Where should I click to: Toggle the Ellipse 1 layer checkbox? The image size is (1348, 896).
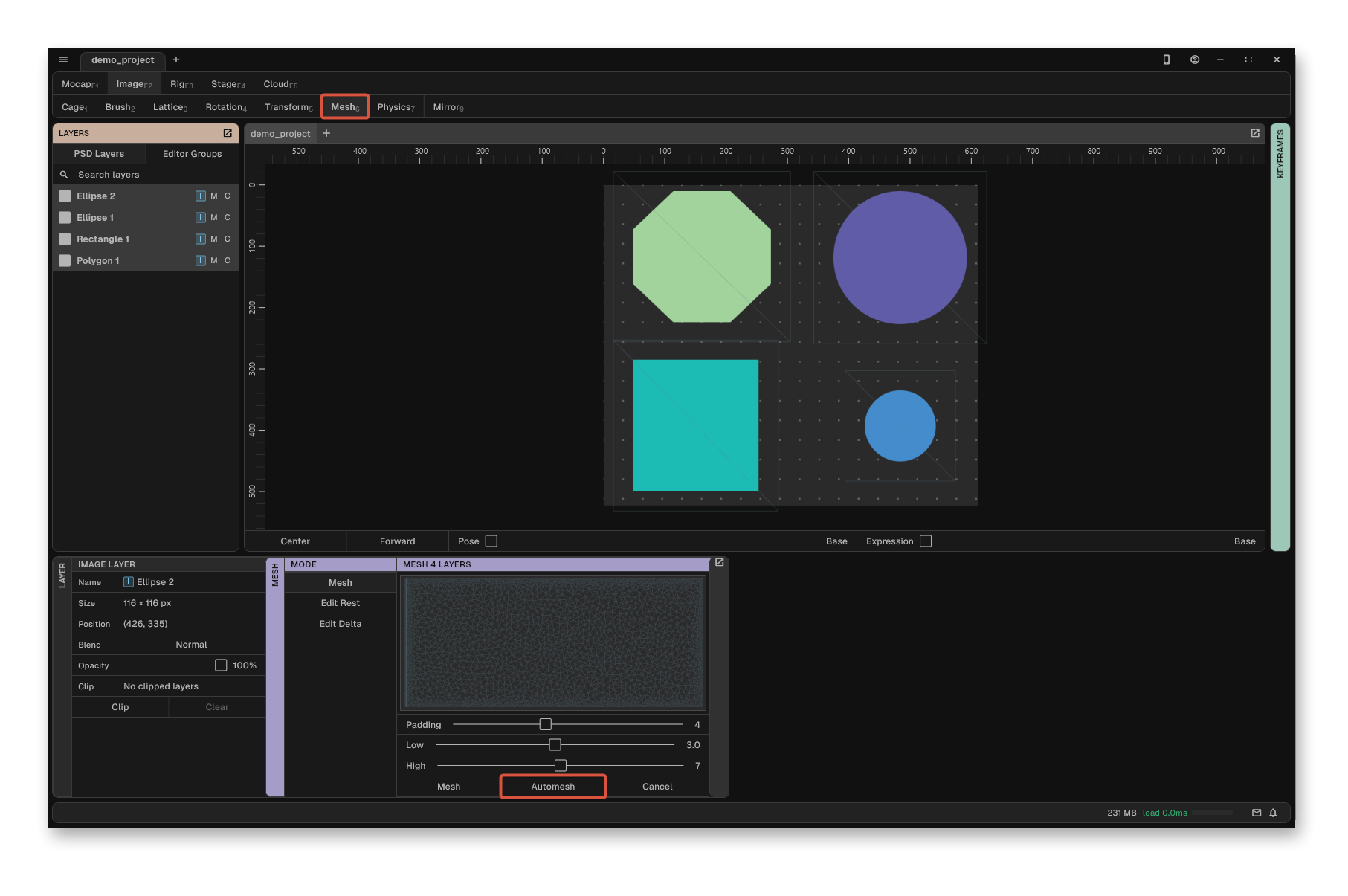point(65,218)
